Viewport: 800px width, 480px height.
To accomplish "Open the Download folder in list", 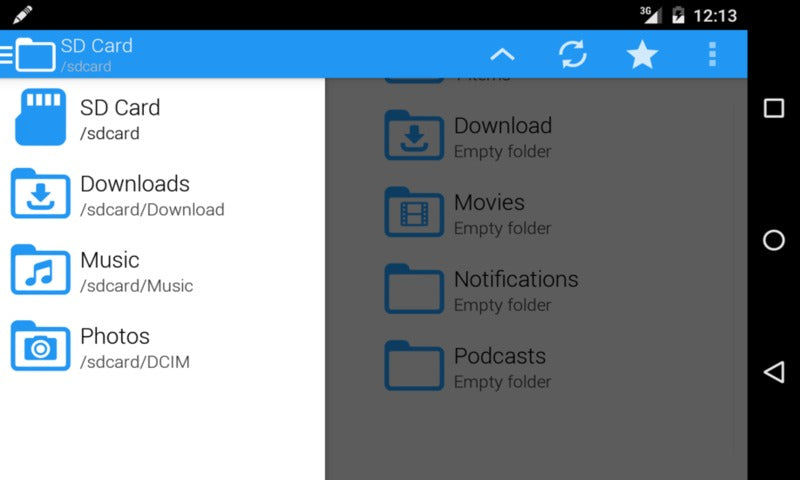I will pos(502,137).
